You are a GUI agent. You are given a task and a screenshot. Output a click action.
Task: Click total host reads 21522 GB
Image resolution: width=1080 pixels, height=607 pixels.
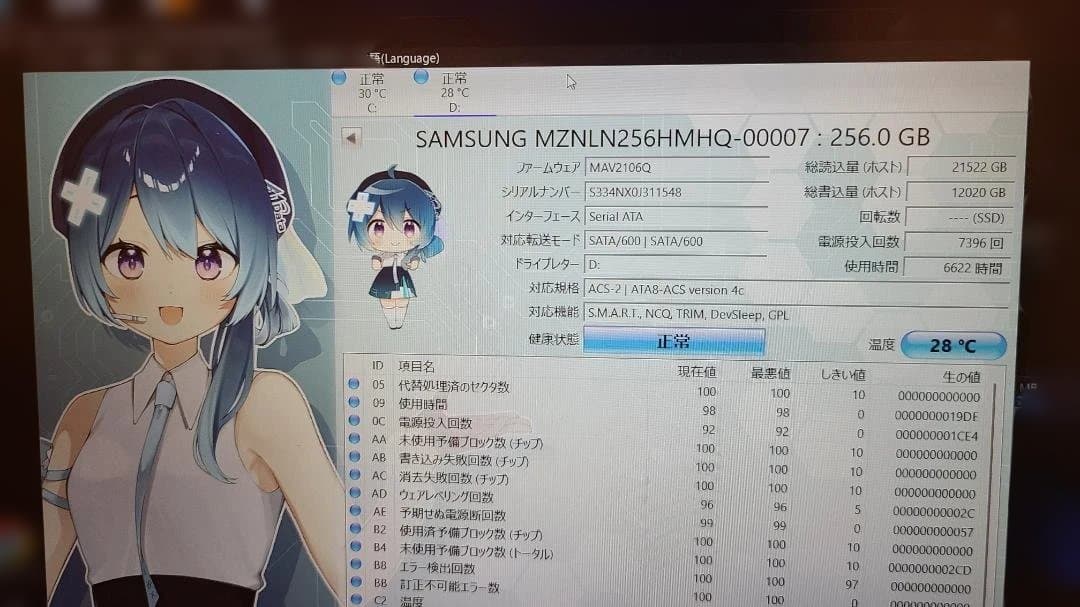960,167
